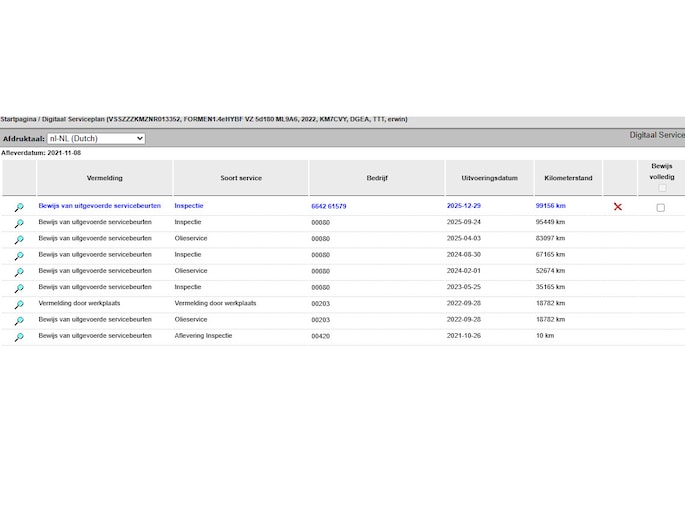
Task: Tick the Bewijs volledig checkbox for 99156 km row
Action: point(660,207)
